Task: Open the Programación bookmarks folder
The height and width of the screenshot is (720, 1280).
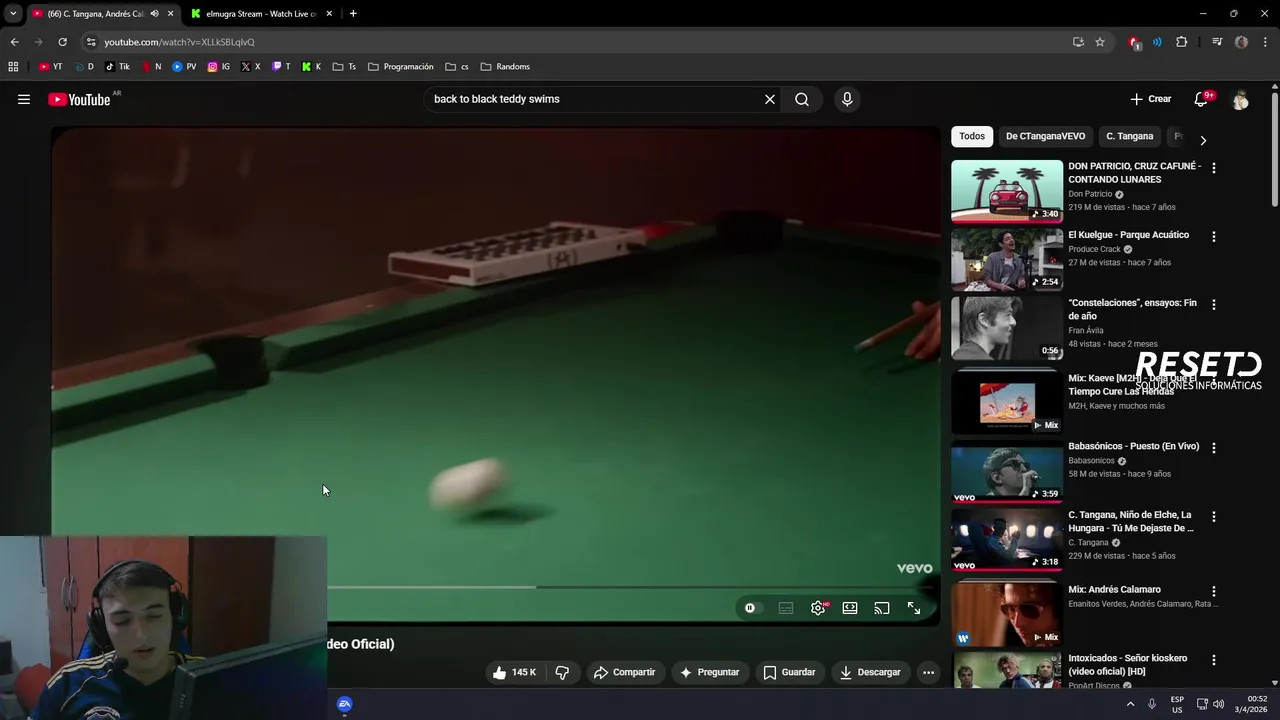Action: [401, 67]
